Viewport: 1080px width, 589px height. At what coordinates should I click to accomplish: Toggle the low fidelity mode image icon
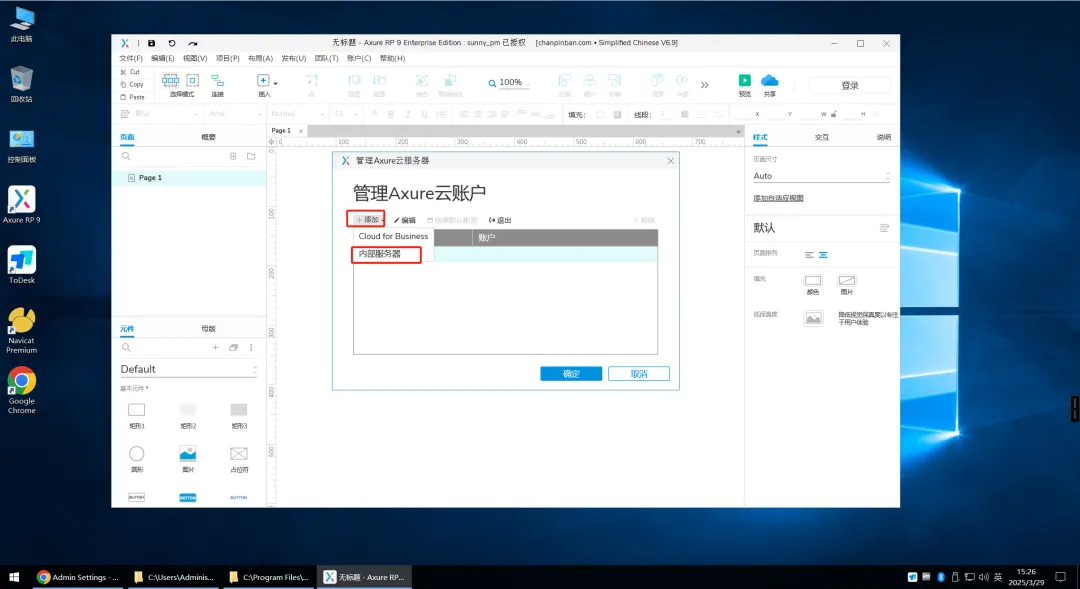(813, 318)
